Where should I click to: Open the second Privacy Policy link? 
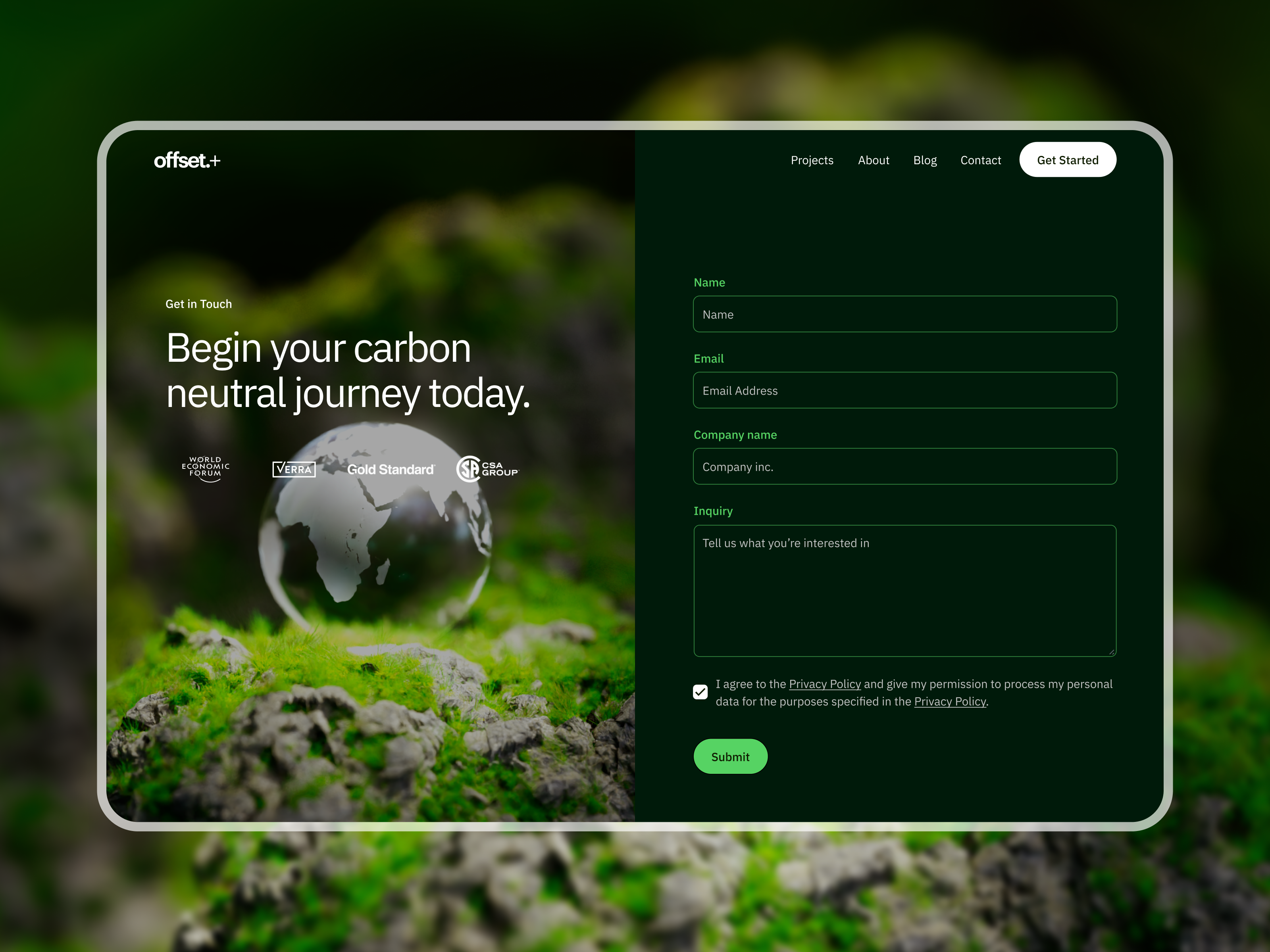tap(950, 701)
